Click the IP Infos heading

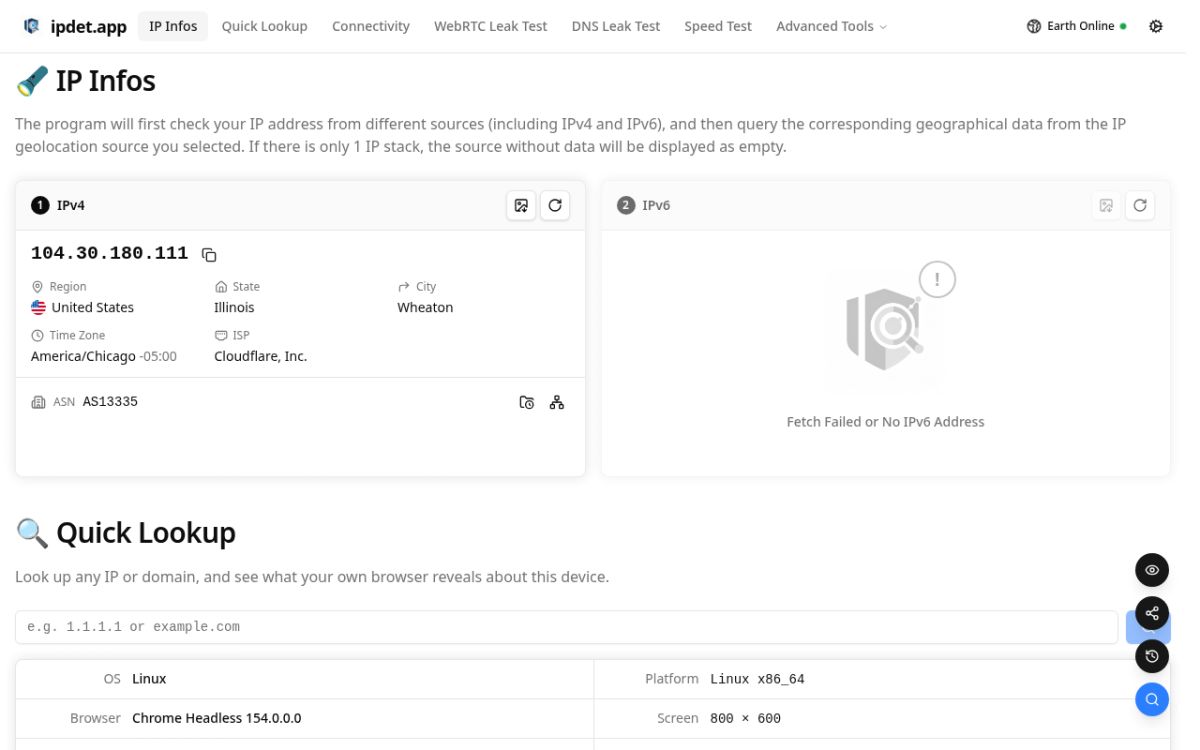click(x=106, y=80)
